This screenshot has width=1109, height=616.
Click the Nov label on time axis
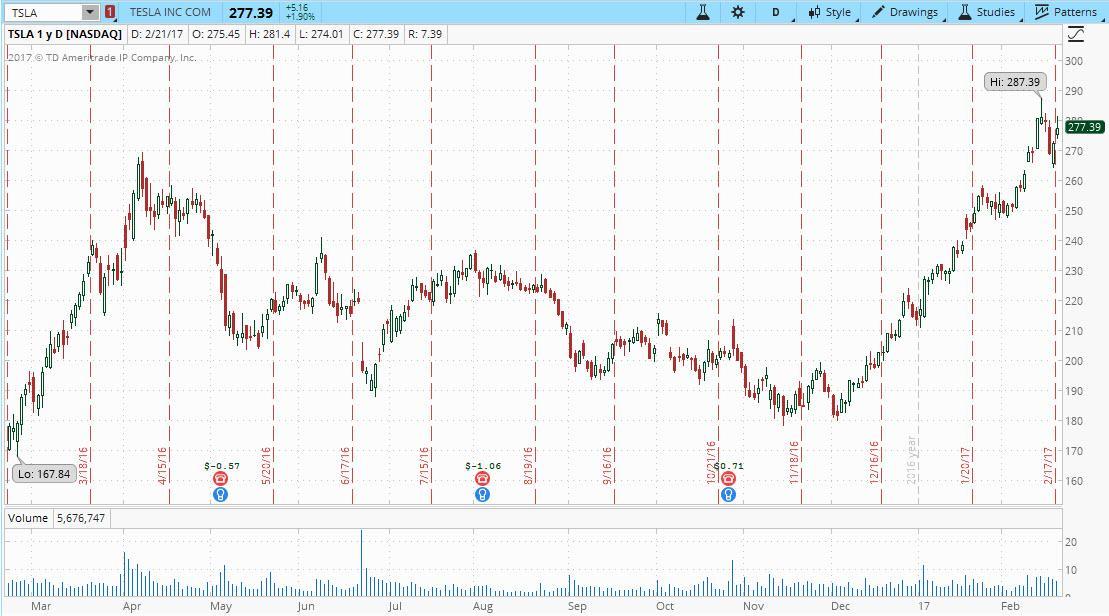point(753,606)
